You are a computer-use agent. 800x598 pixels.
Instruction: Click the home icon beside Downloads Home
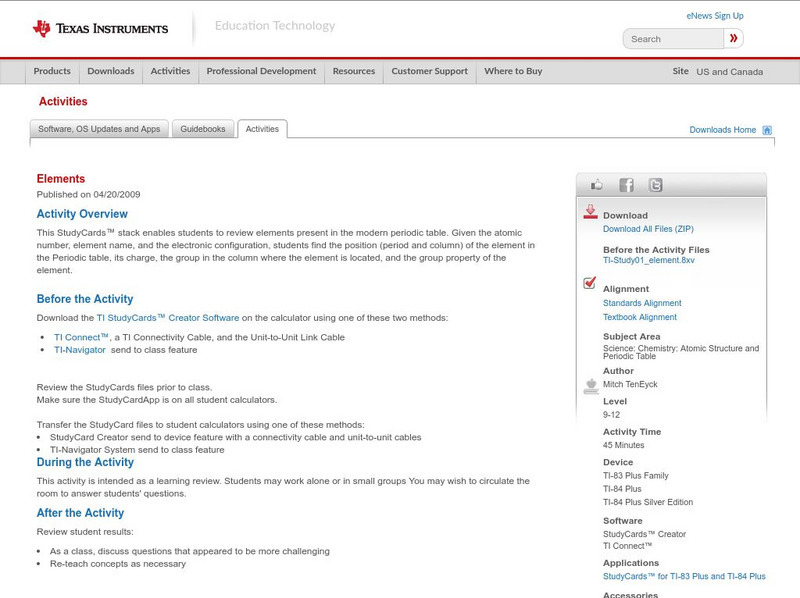pyautogui.click(x=766, y=129)
